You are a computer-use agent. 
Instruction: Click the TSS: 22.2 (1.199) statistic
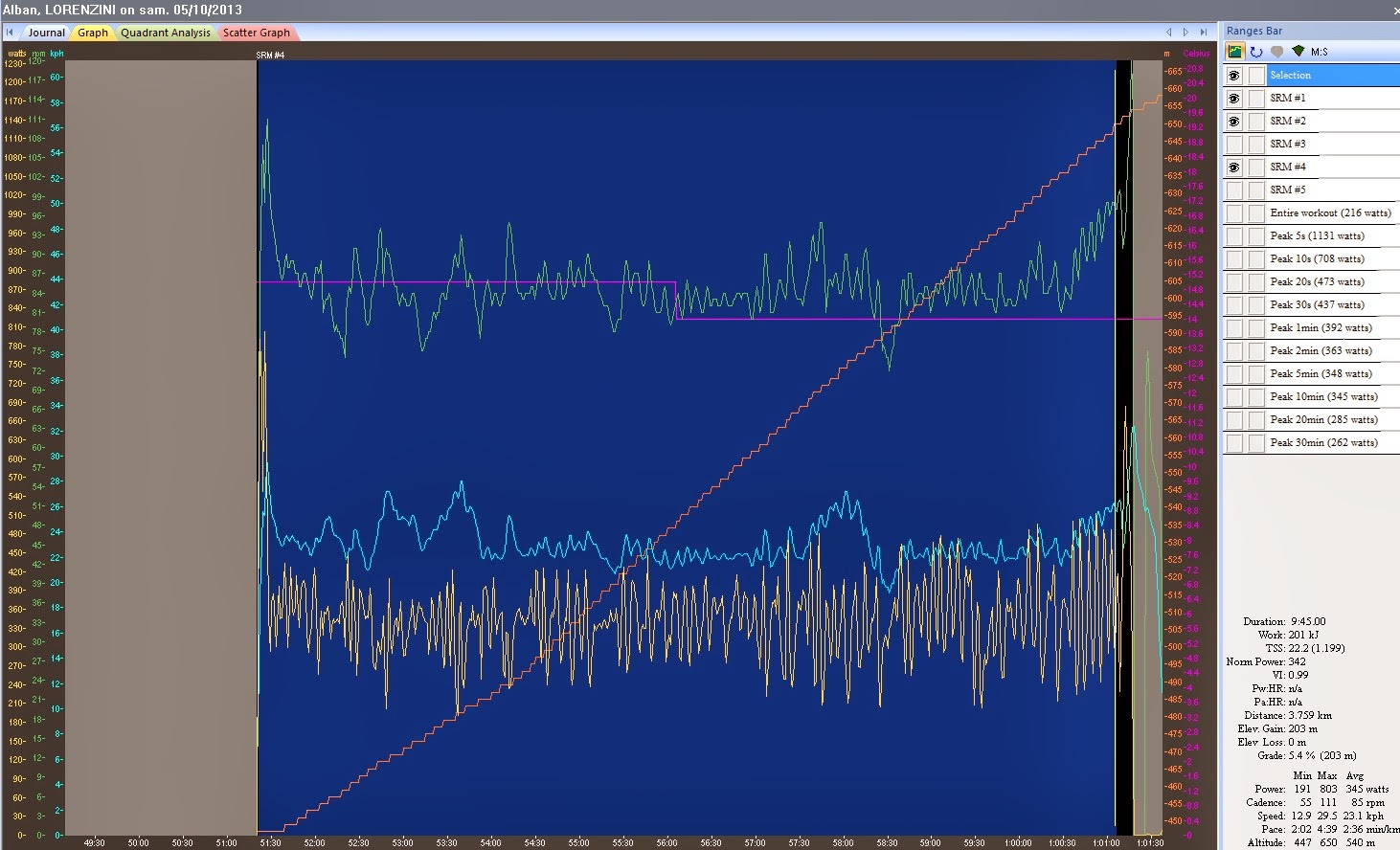click(1304, 648)
